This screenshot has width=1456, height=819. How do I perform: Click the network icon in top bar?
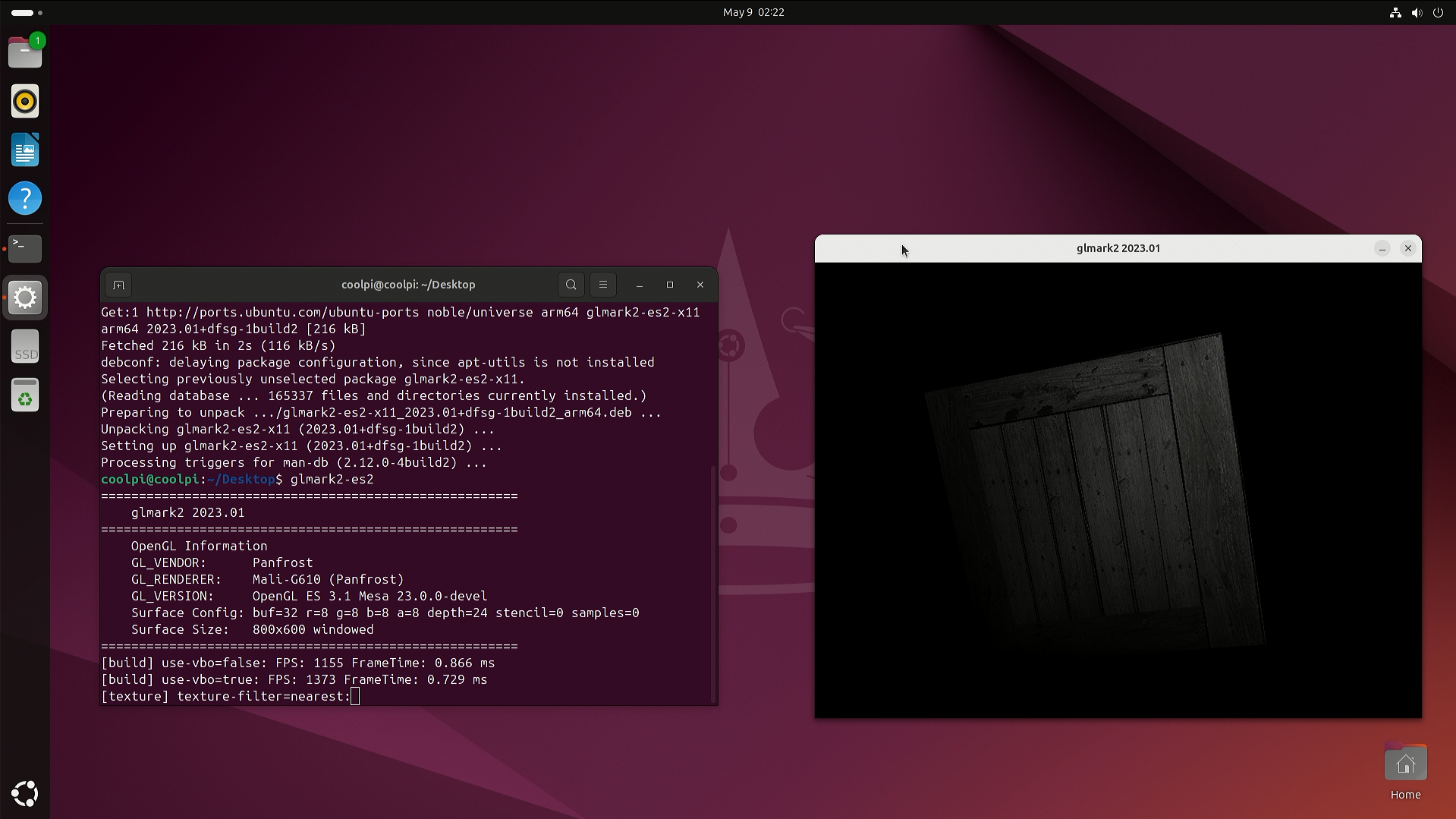[1395, 12]
